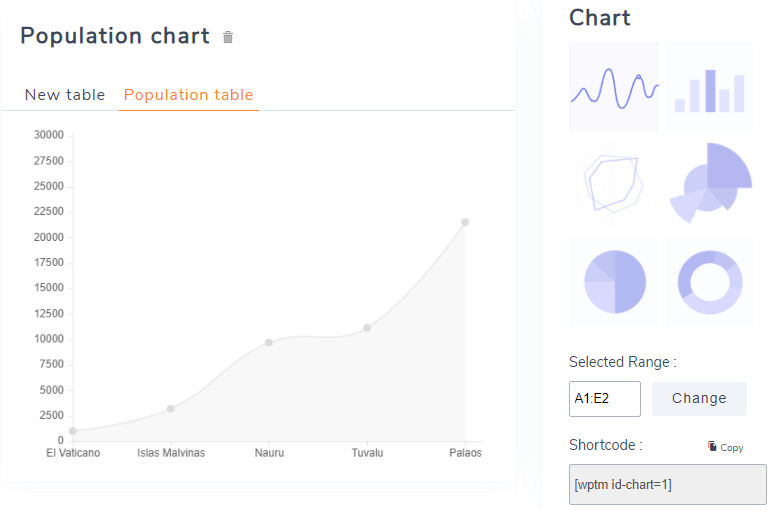Image resolution: width=773 pixels, height=510 pixels.
Task: Click the shortcode text box
Action: coord(667,484)
